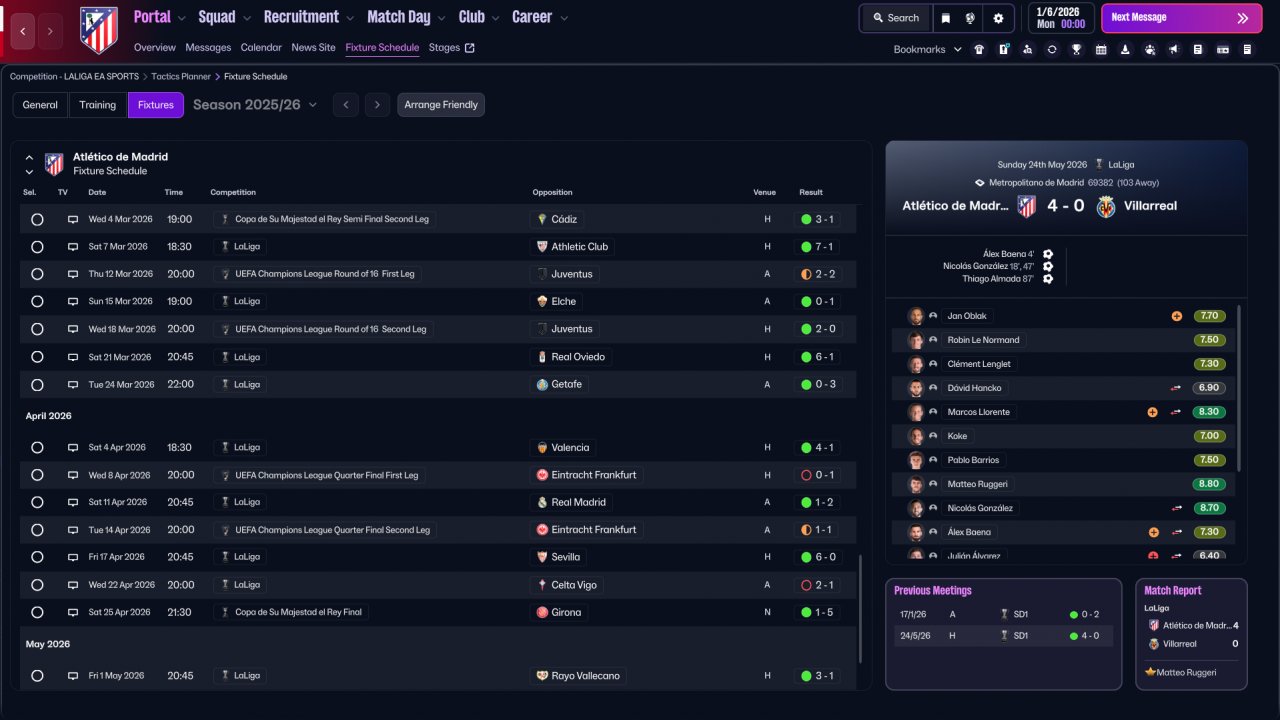The height and width of the screenshot is (720, 1280).
Task: Open the Overview tab
Action: pos(155,47)
